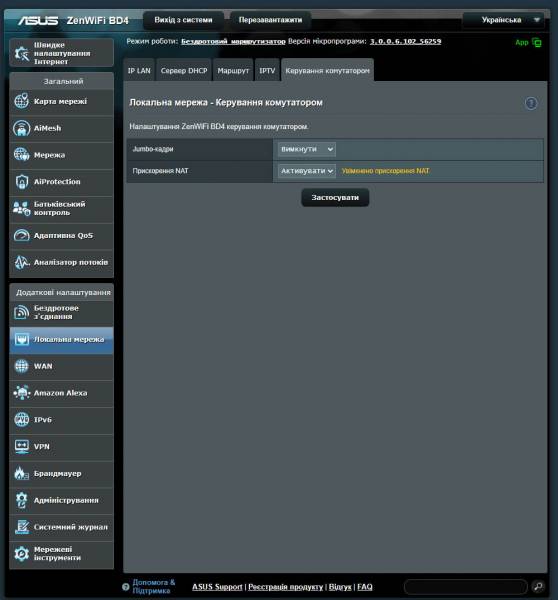Click the Адаптивна QoS gauge icon
This screenshot has height=600, width=558.
[x=21, y=235]
